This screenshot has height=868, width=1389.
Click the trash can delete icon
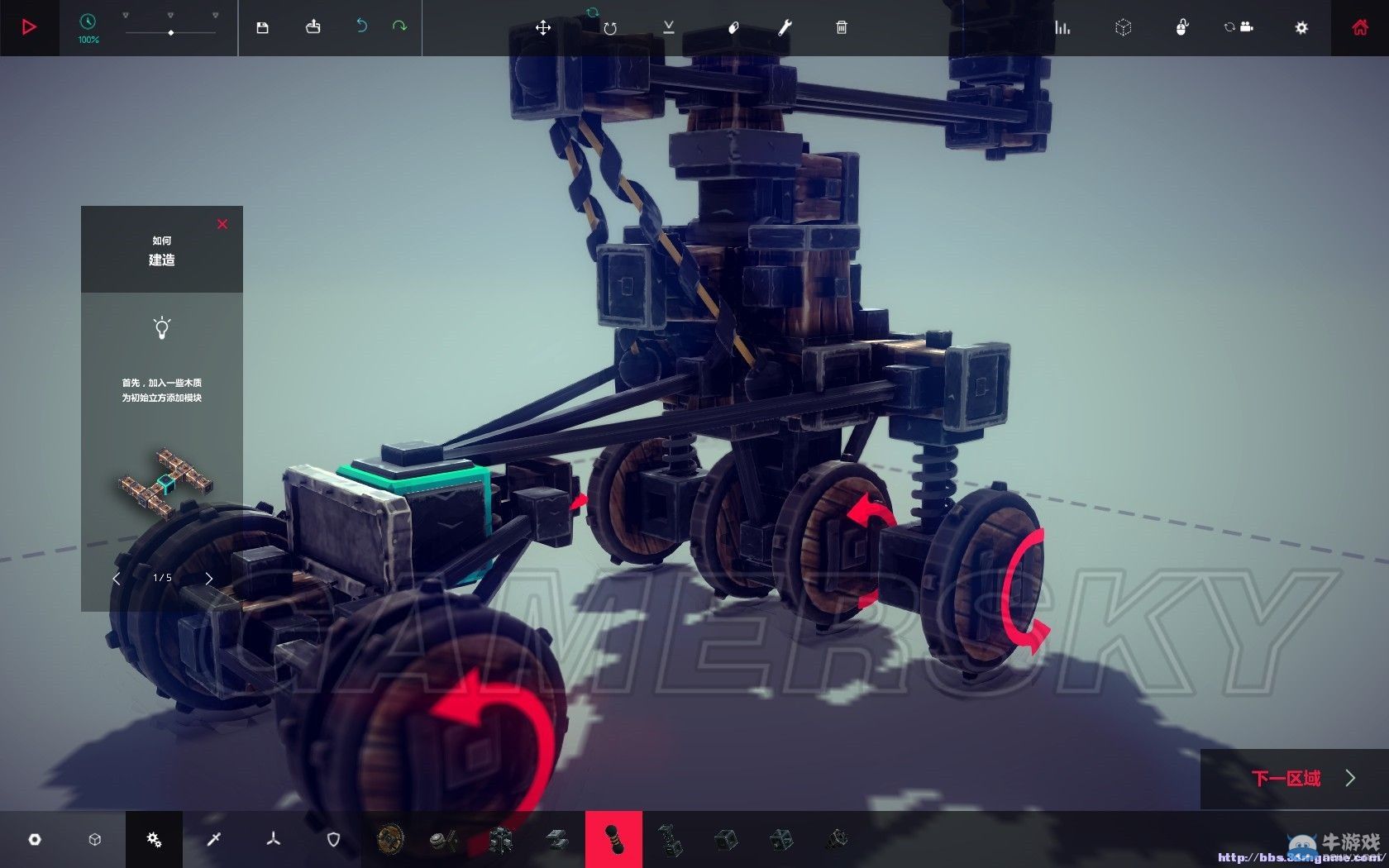(841, 28)
